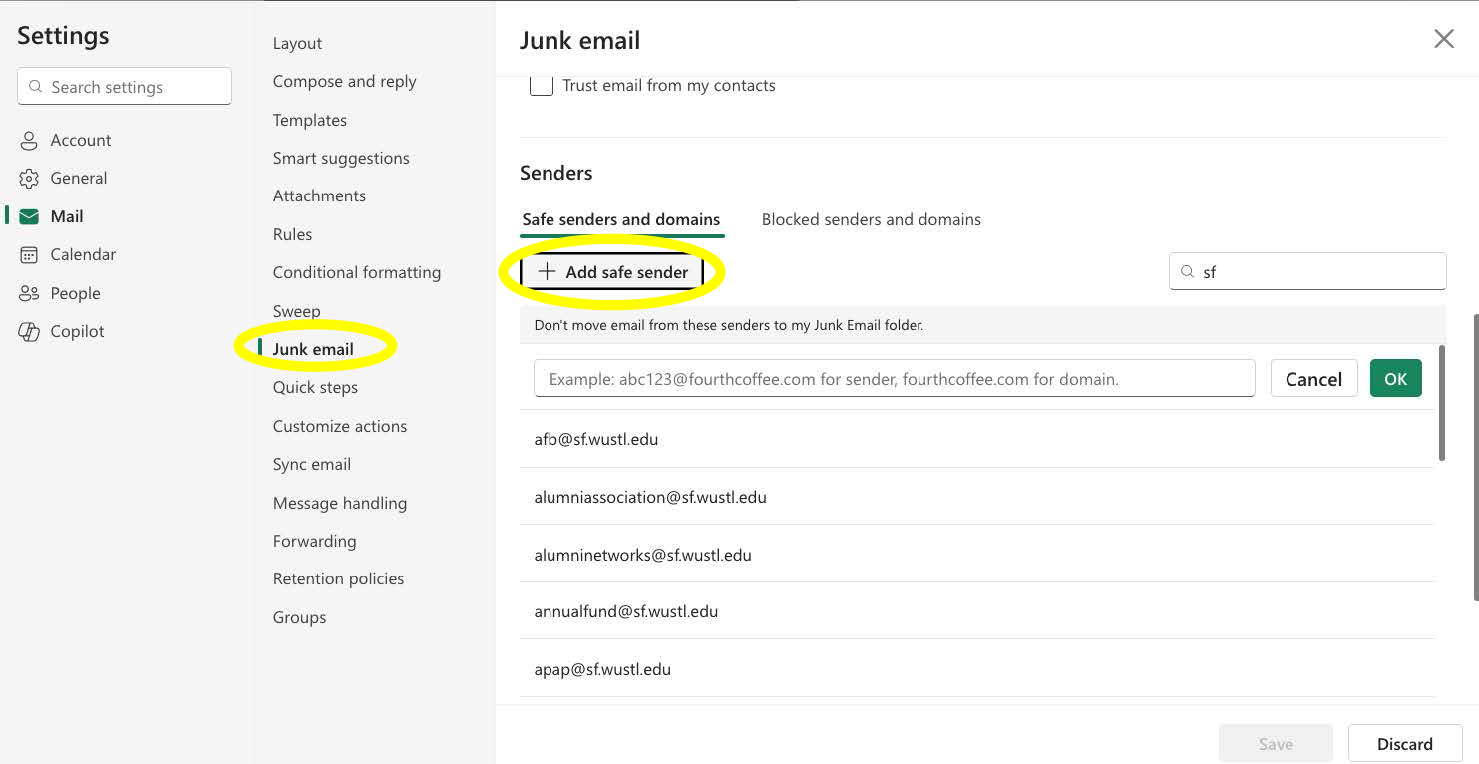Open the Rules settings page
This screenshot has height=764, width=1479.
tap(292, 234)
